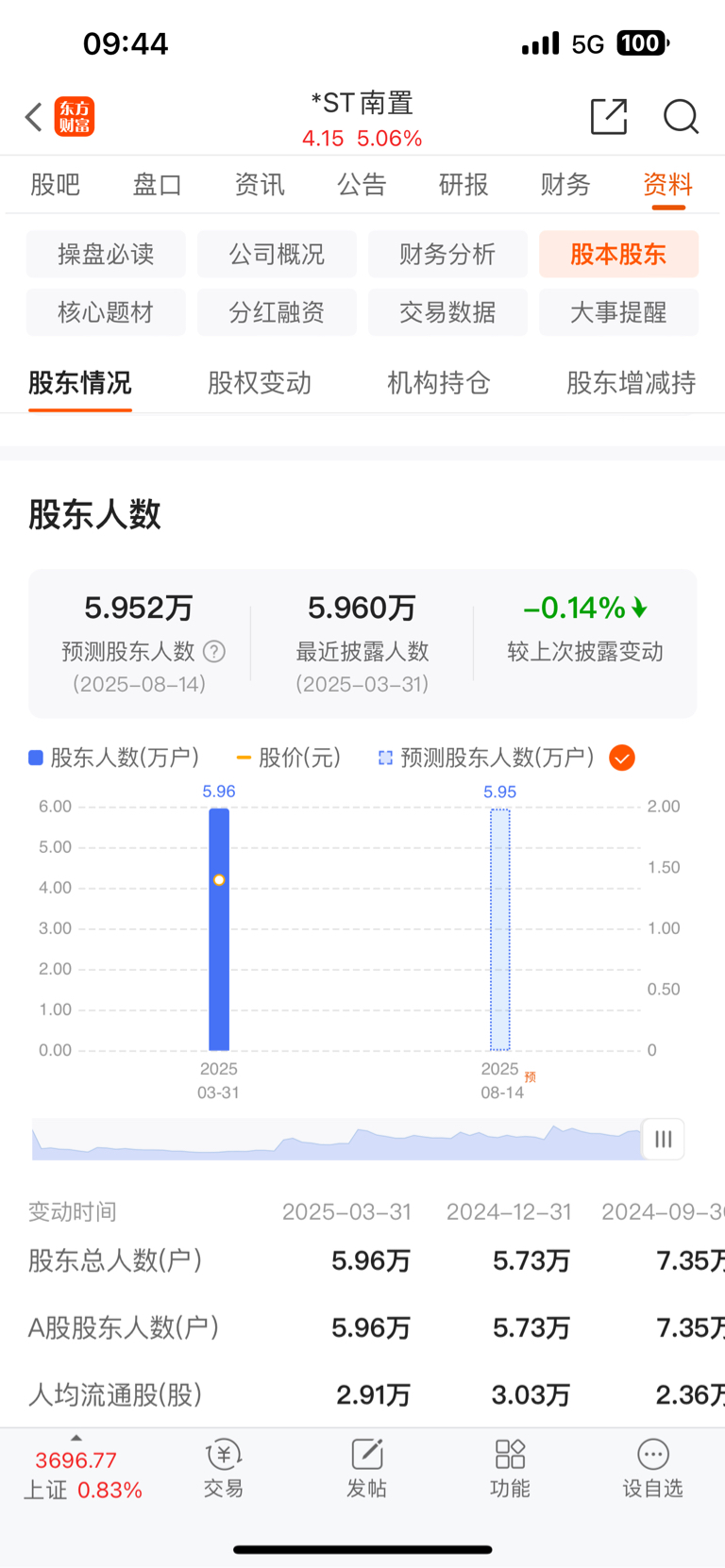Select the 资料 tab

click(668, 184)
